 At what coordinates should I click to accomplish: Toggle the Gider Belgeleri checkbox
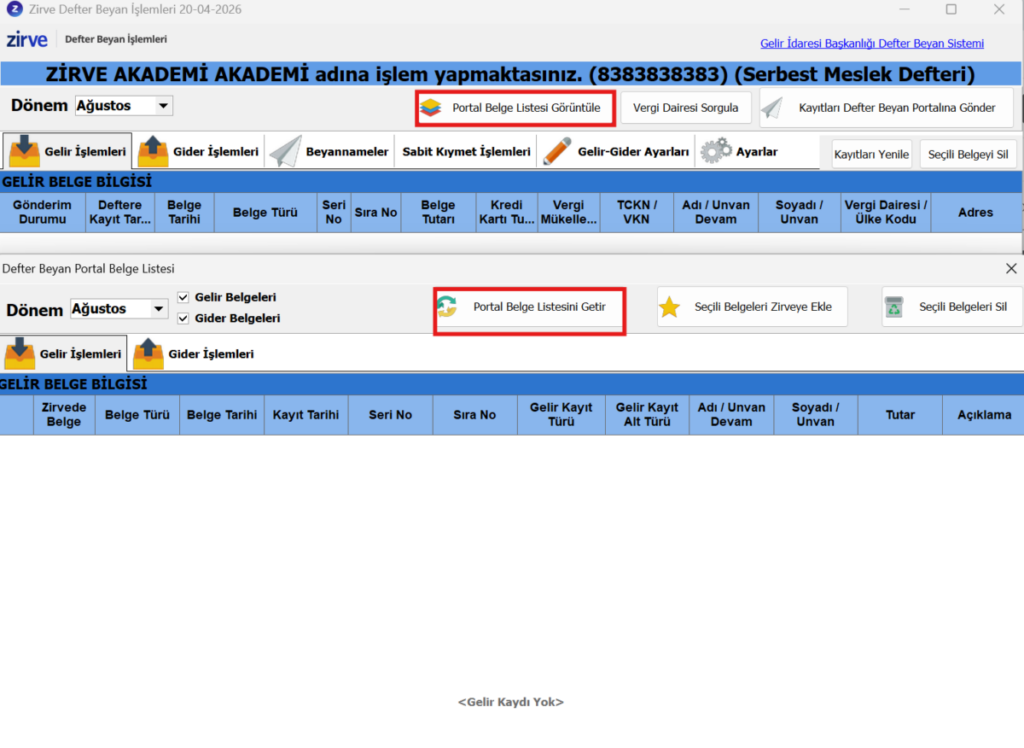(183, 318)
